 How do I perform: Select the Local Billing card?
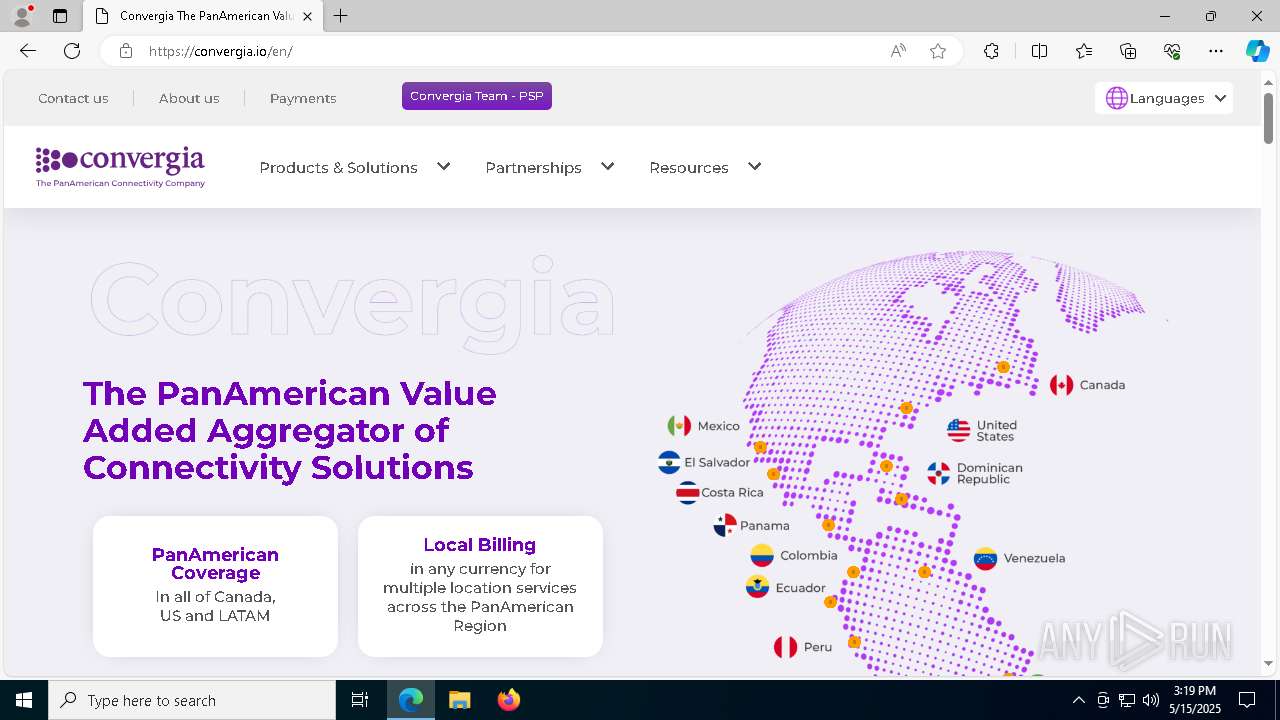pos(480,586)
